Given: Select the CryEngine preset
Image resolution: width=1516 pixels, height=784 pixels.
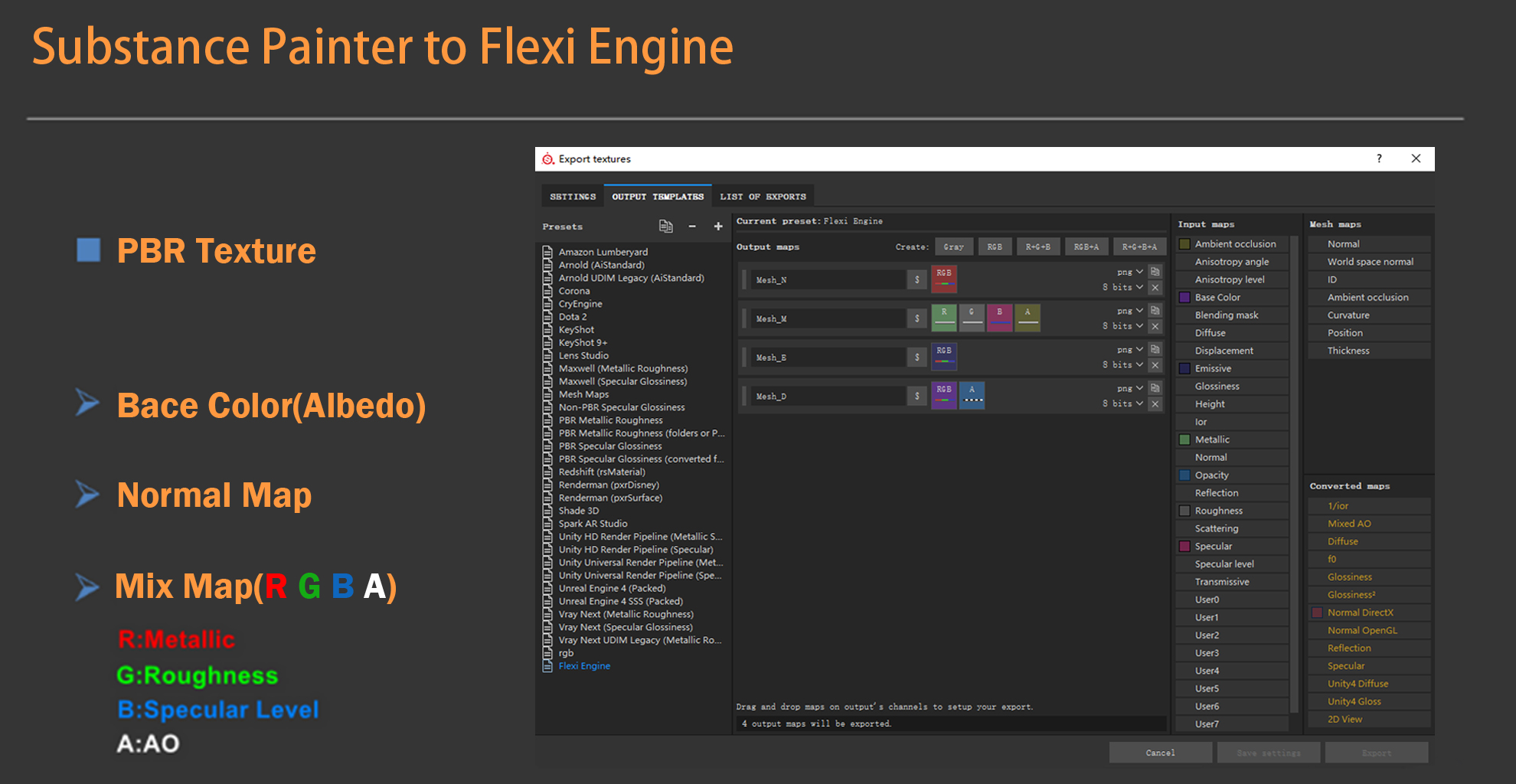Looking at the screenshot, I should point(580,304).
